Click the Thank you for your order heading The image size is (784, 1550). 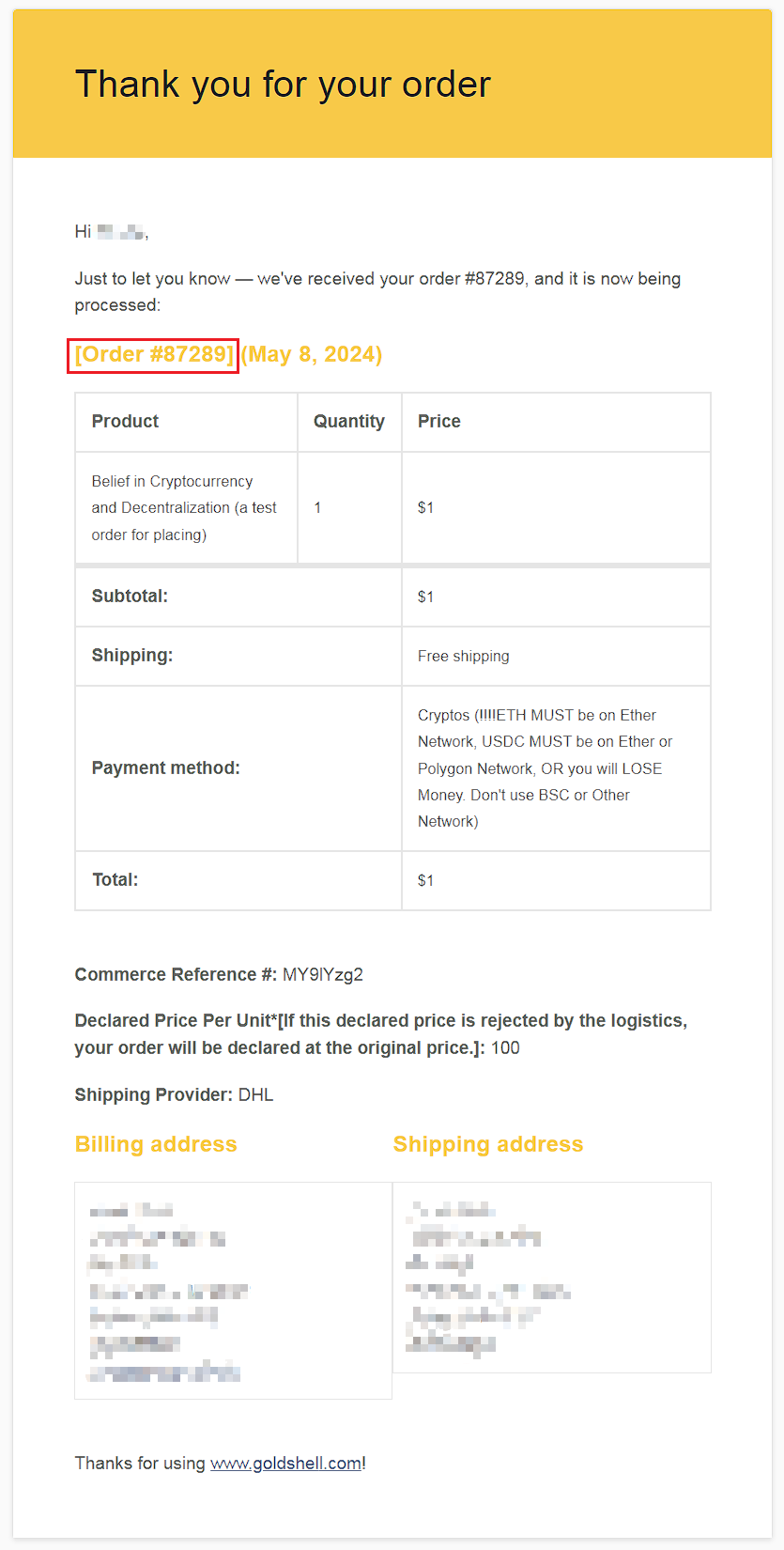(282, 85)
